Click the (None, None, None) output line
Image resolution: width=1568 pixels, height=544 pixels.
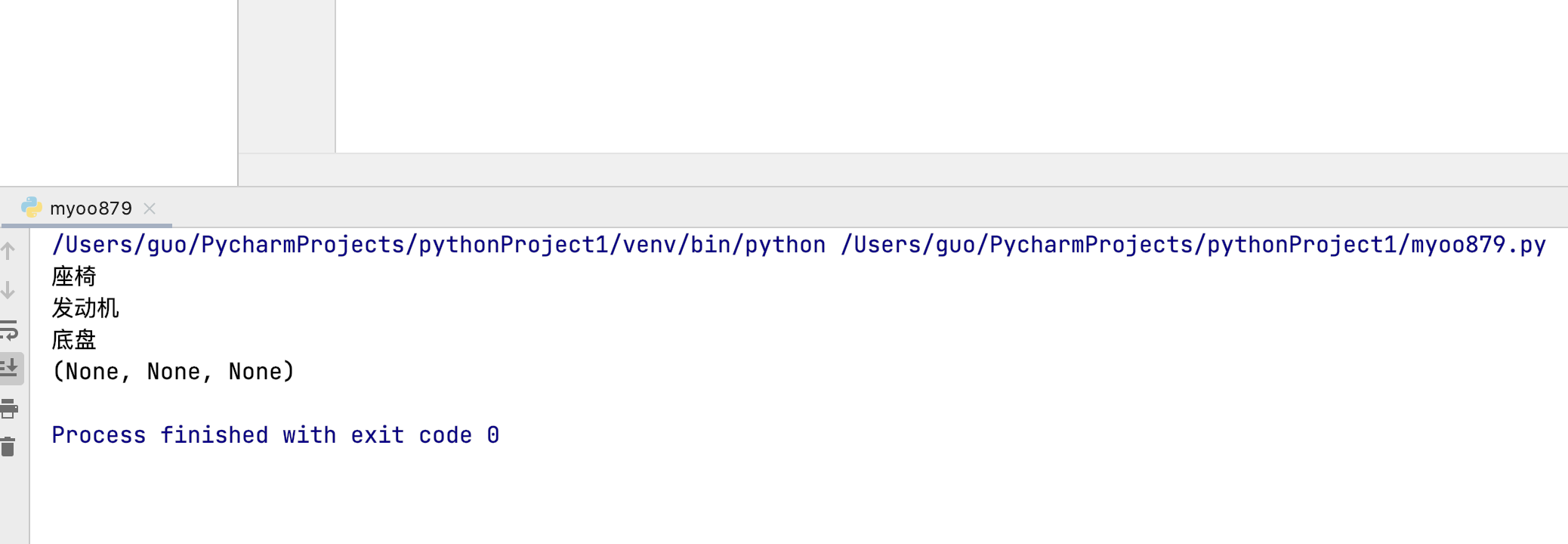coord(173,372)
